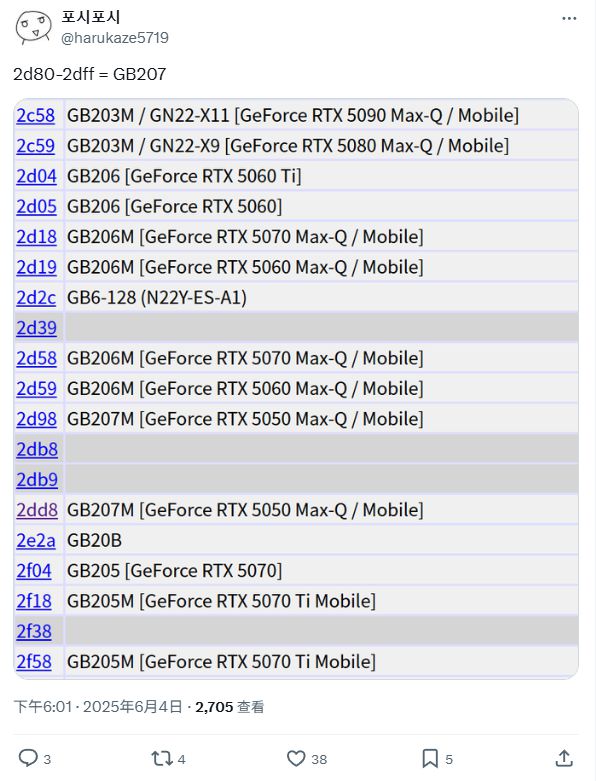Open device ID link 2d2c
This screenshot has height=781, width=596.
pyautogui.click(x=36, y=298)
